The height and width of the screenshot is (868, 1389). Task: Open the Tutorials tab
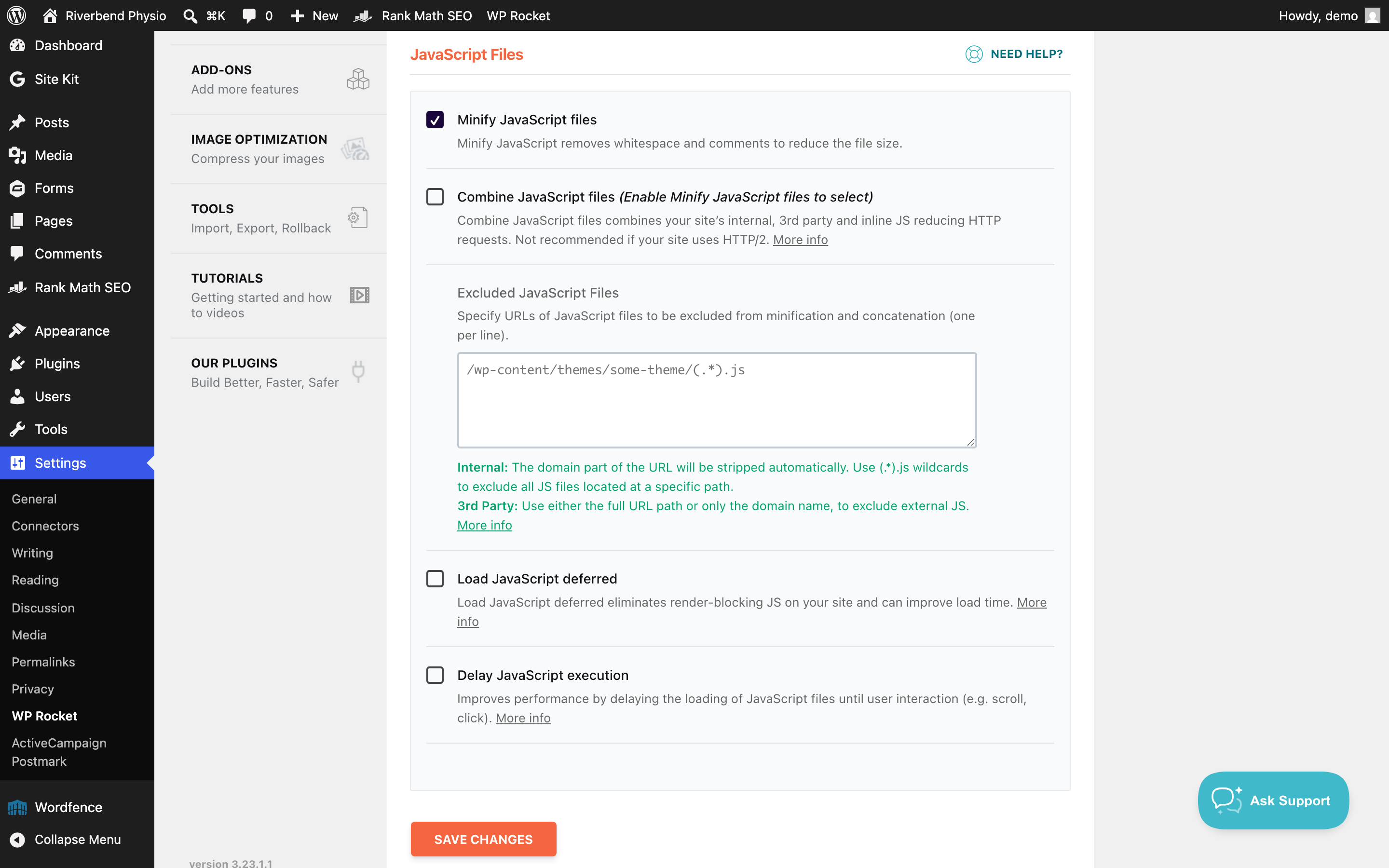click(x=278, y=295)
